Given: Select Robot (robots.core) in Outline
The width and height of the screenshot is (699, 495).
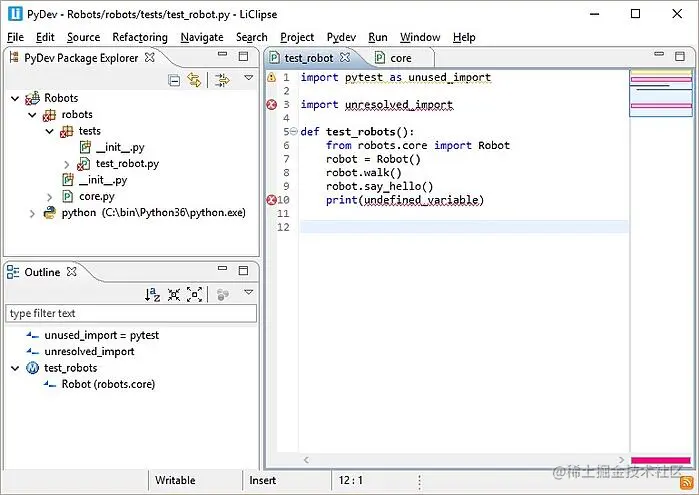Looking at the screenshot, I should click(x=108, y=384).
